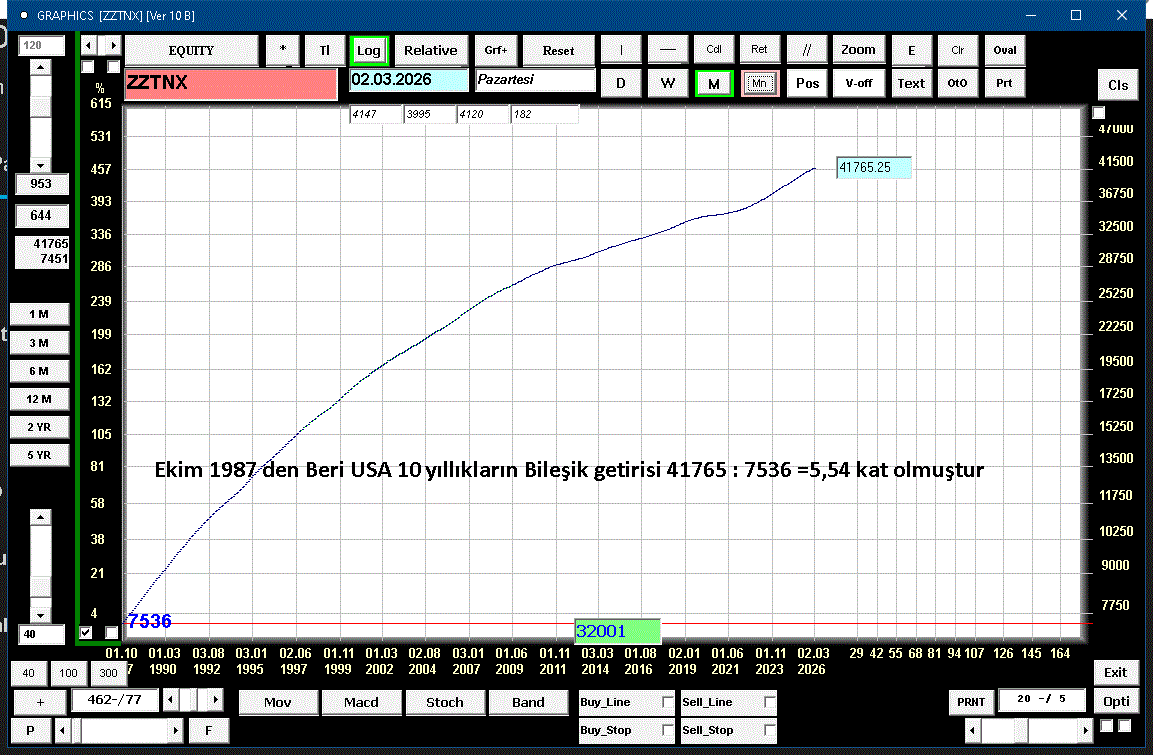Screen dimensions: 1153x755
Task: Select the 12 M period button
Action: click(x=39, y=399)
